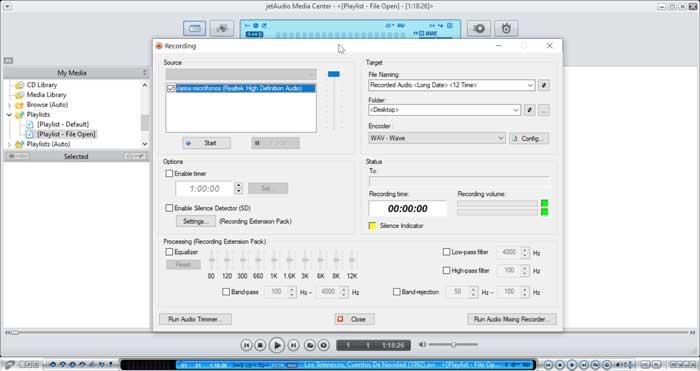
Task: Open the burn disc icon in top toolbar
Action: (506, 29)
